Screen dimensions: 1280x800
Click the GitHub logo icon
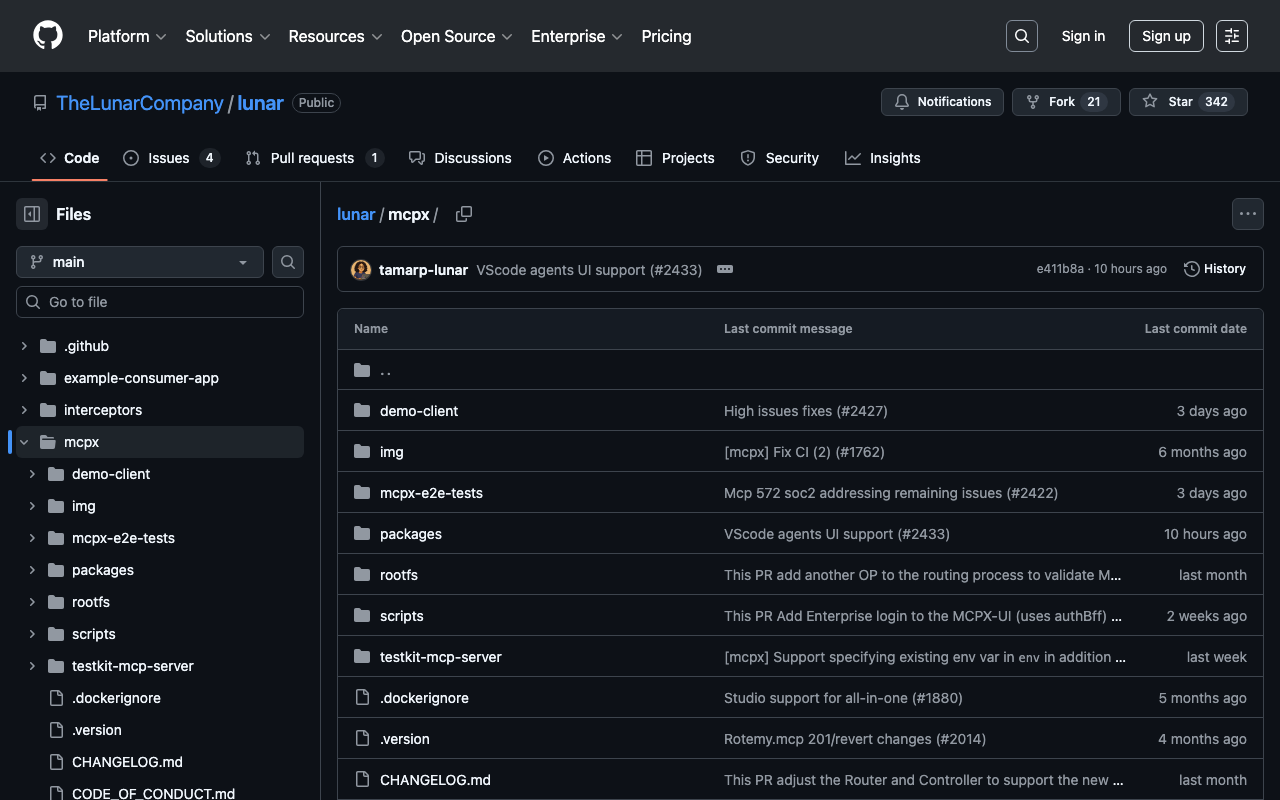click(48, 36)
